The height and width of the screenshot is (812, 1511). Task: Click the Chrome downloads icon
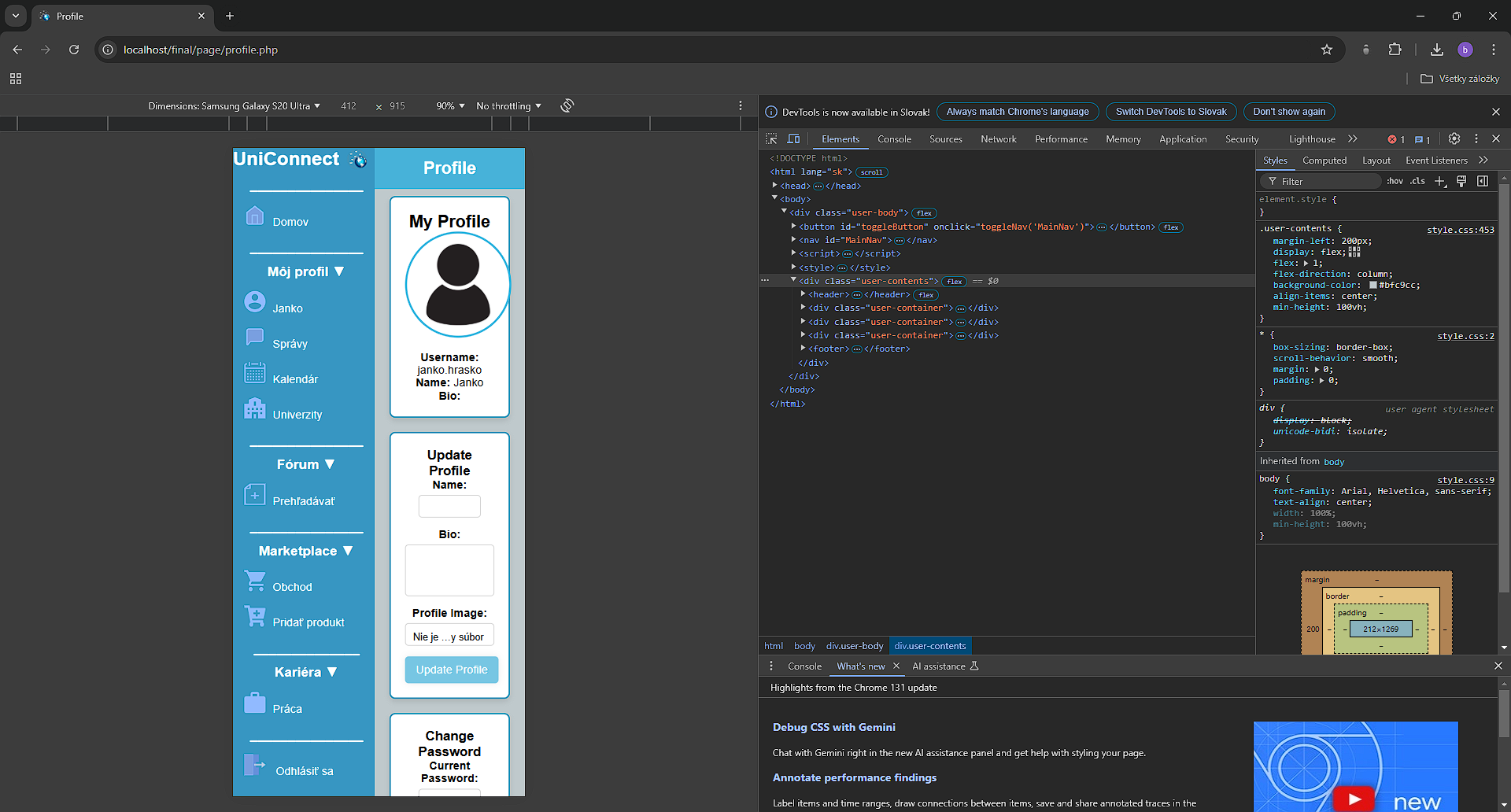[x=1437, y=50]
